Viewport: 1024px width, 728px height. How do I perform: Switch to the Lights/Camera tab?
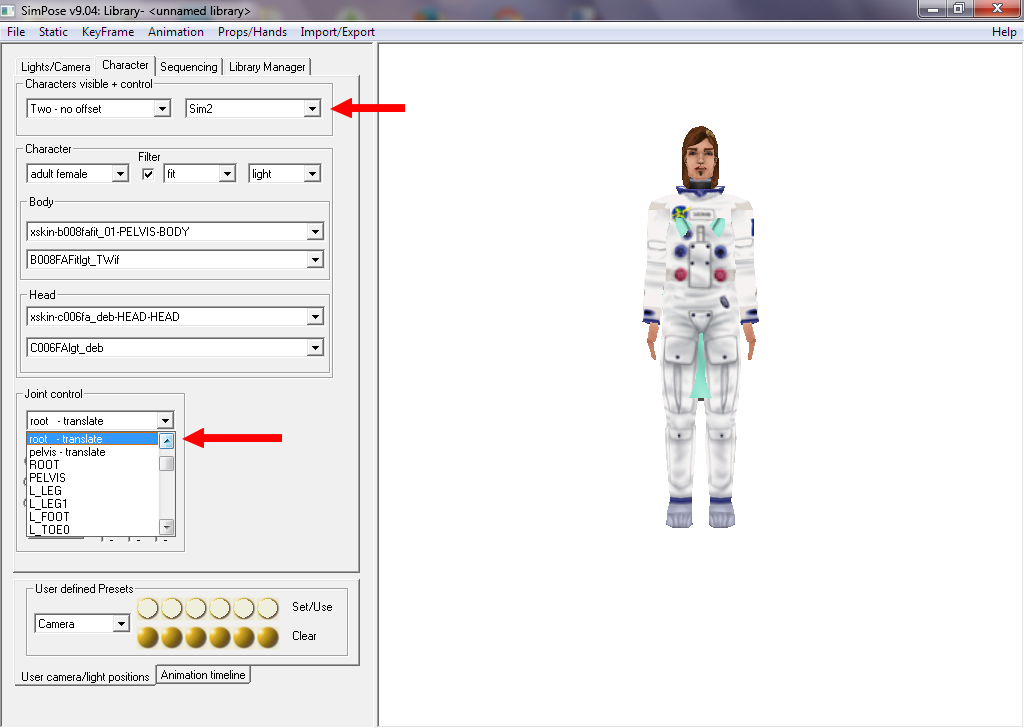tap(56, 67)
